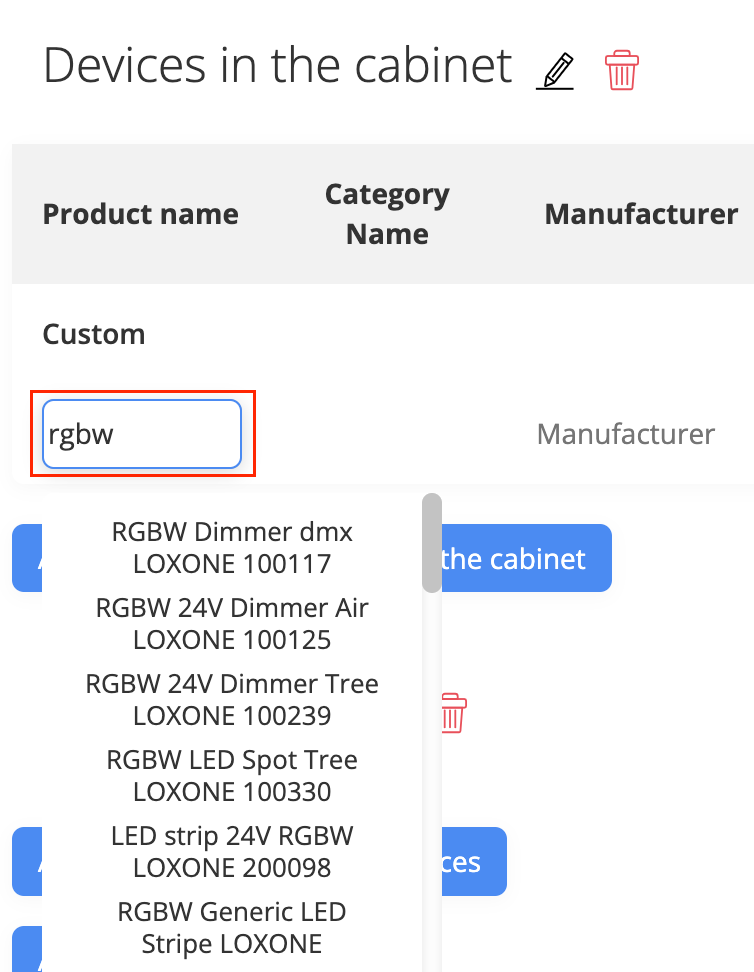Select RGBW 24V Dimmer Air LOXONE 100125
Viewport: 754px width, 972px height.
coord(232,624)
